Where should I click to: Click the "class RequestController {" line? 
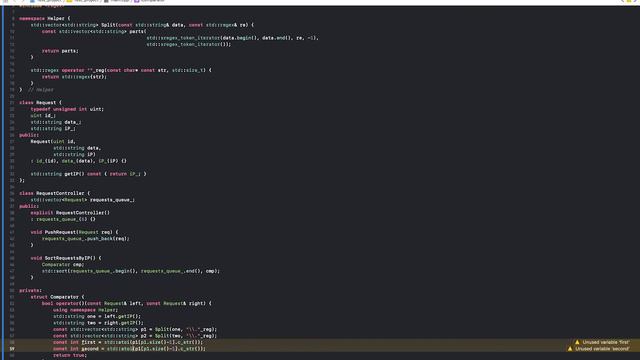coord(55,193)
